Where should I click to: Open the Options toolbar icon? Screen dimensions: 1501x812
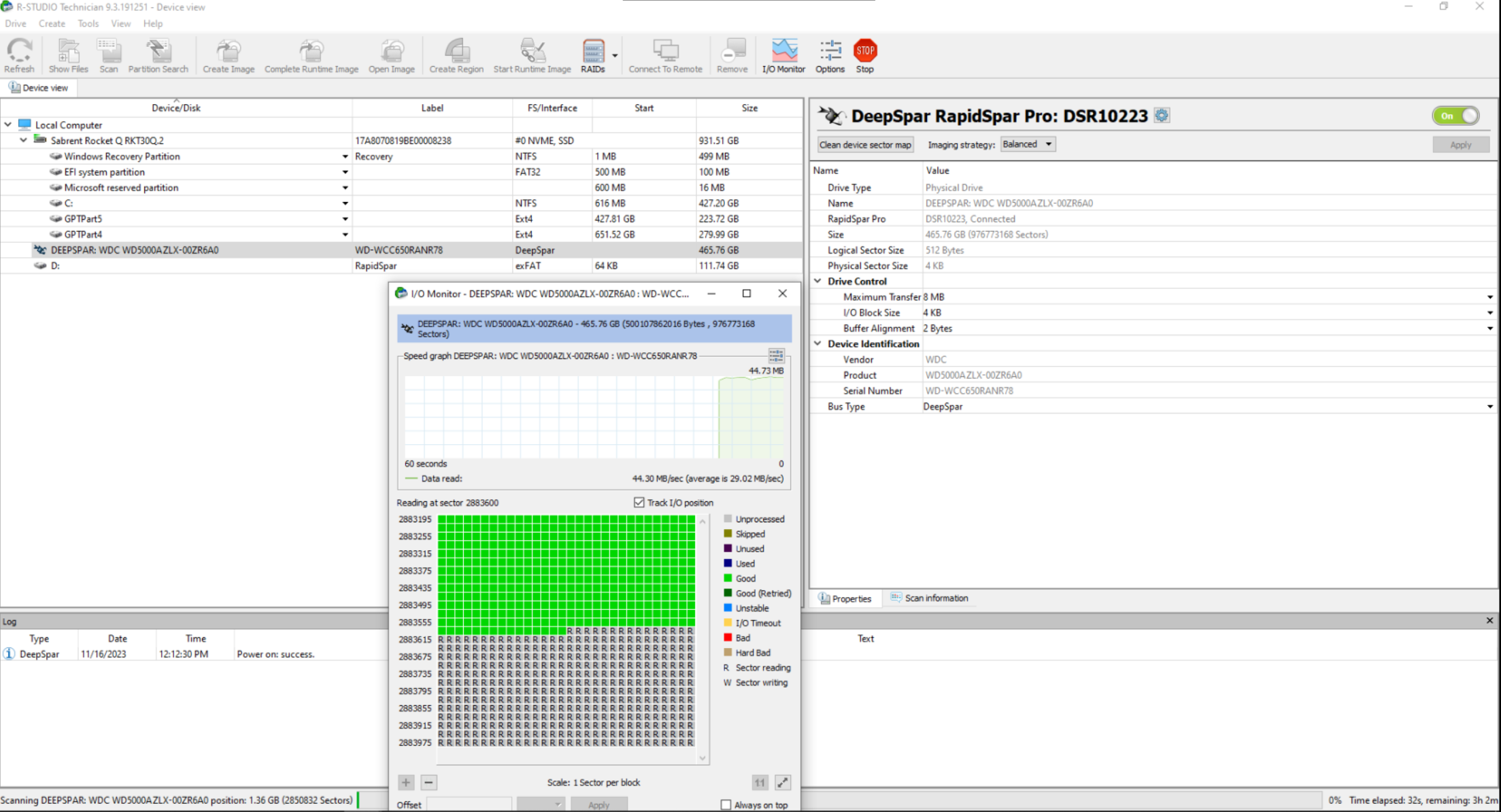[830, 56]
